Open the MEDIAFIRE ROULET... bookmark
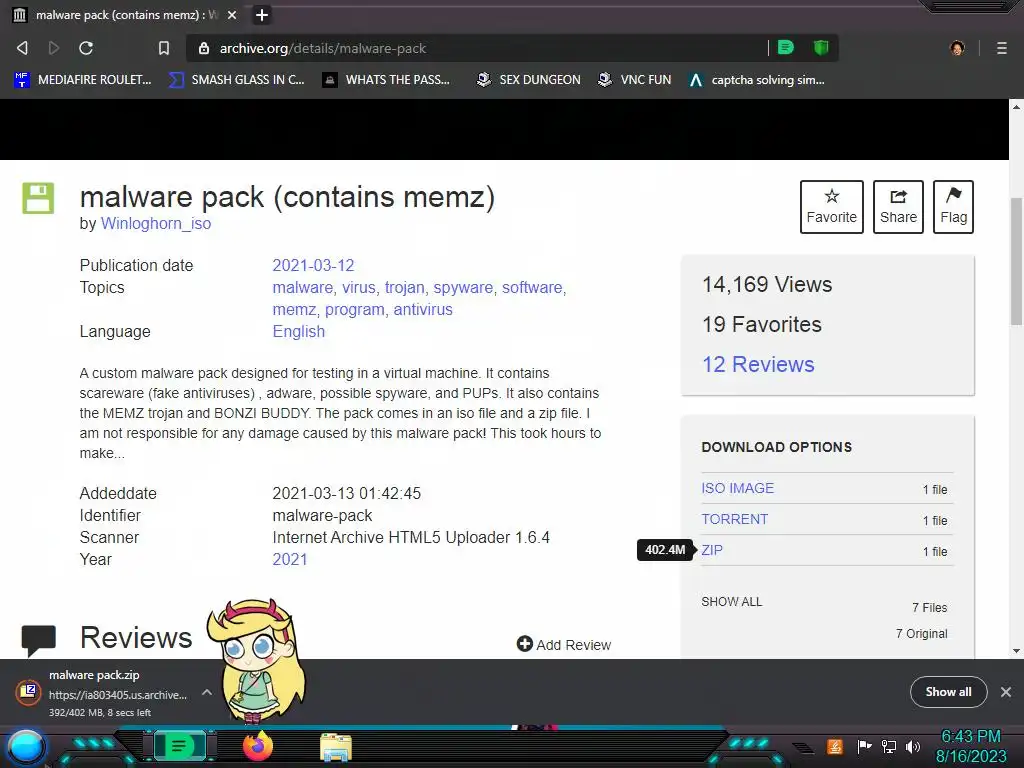The width and height of the screenshot is (1024, 768). point(83,80)
